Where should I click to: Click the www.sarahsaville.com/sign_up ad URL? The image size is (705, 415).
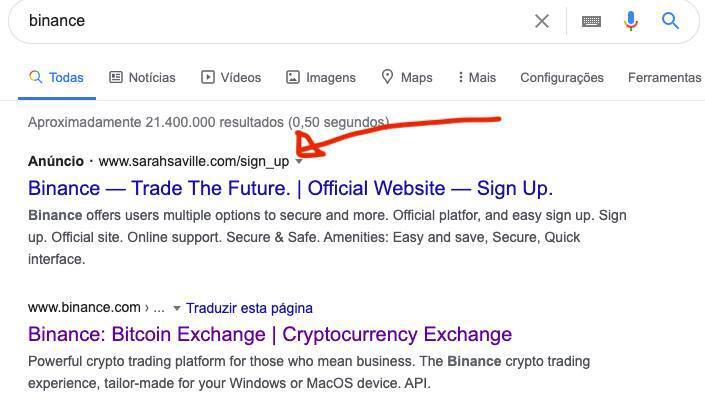click(x=193, y=161)
